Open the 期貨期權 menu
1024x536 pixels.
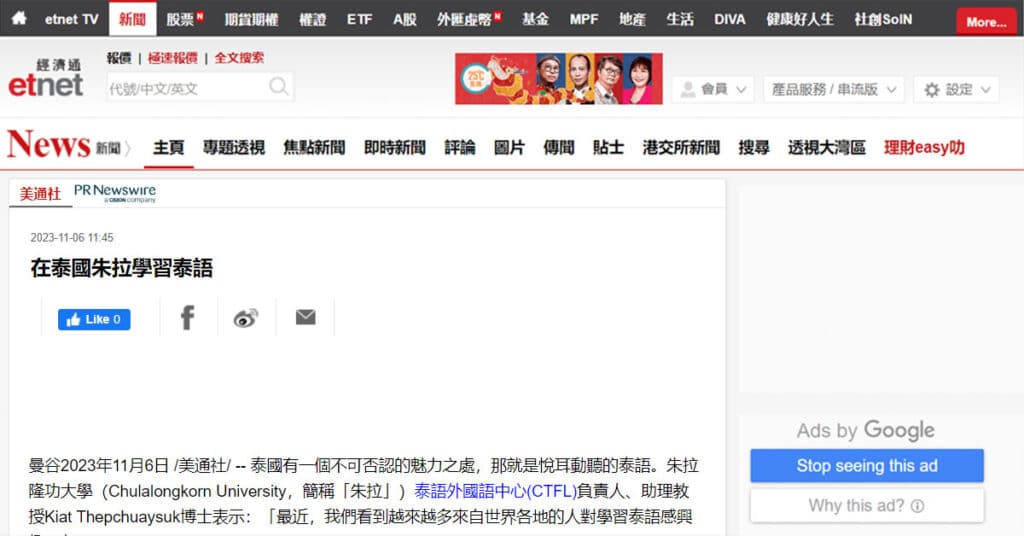(x=251, y=19)
